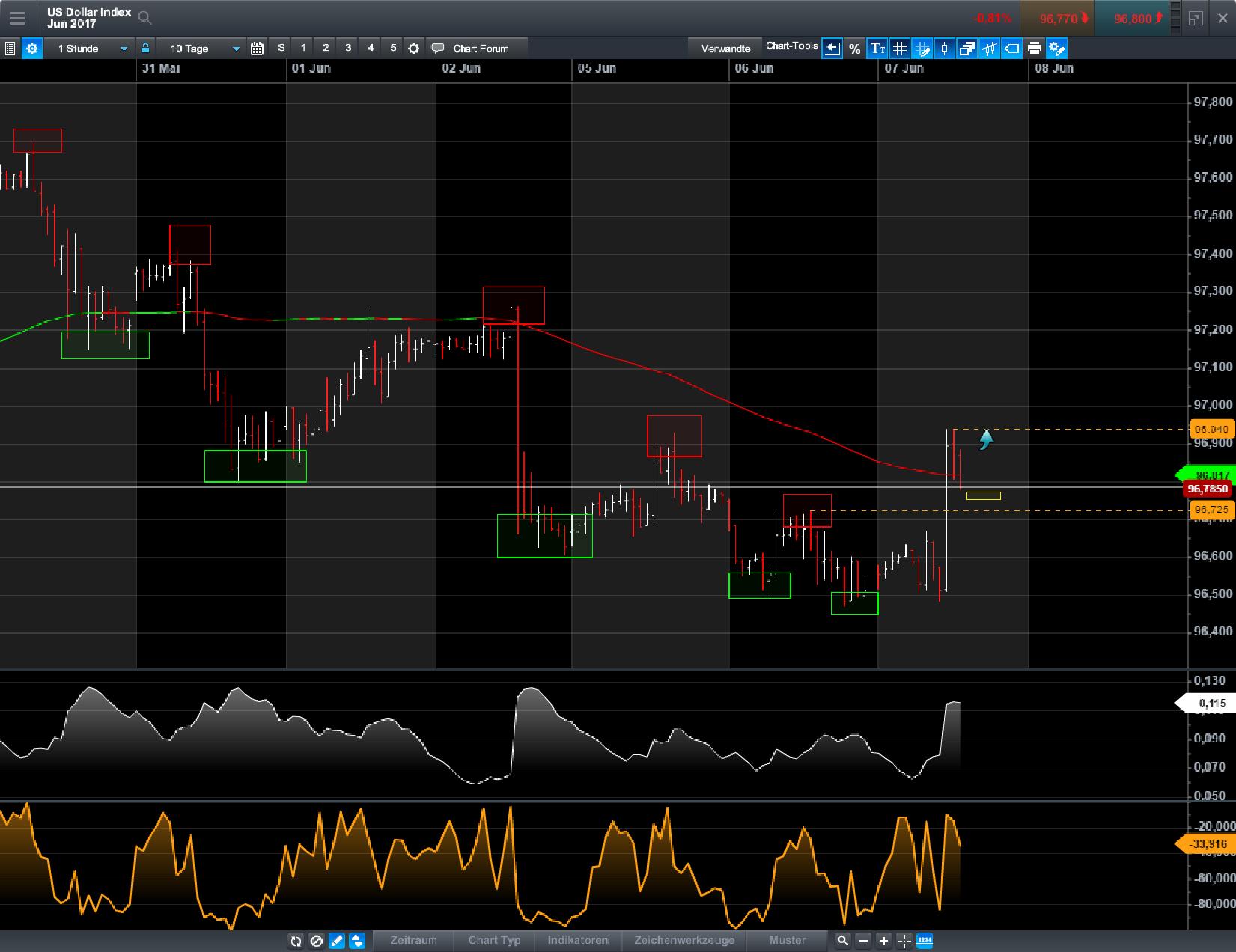Expand the blue up-down arrows dropdown at bottom

pos(357,941)
